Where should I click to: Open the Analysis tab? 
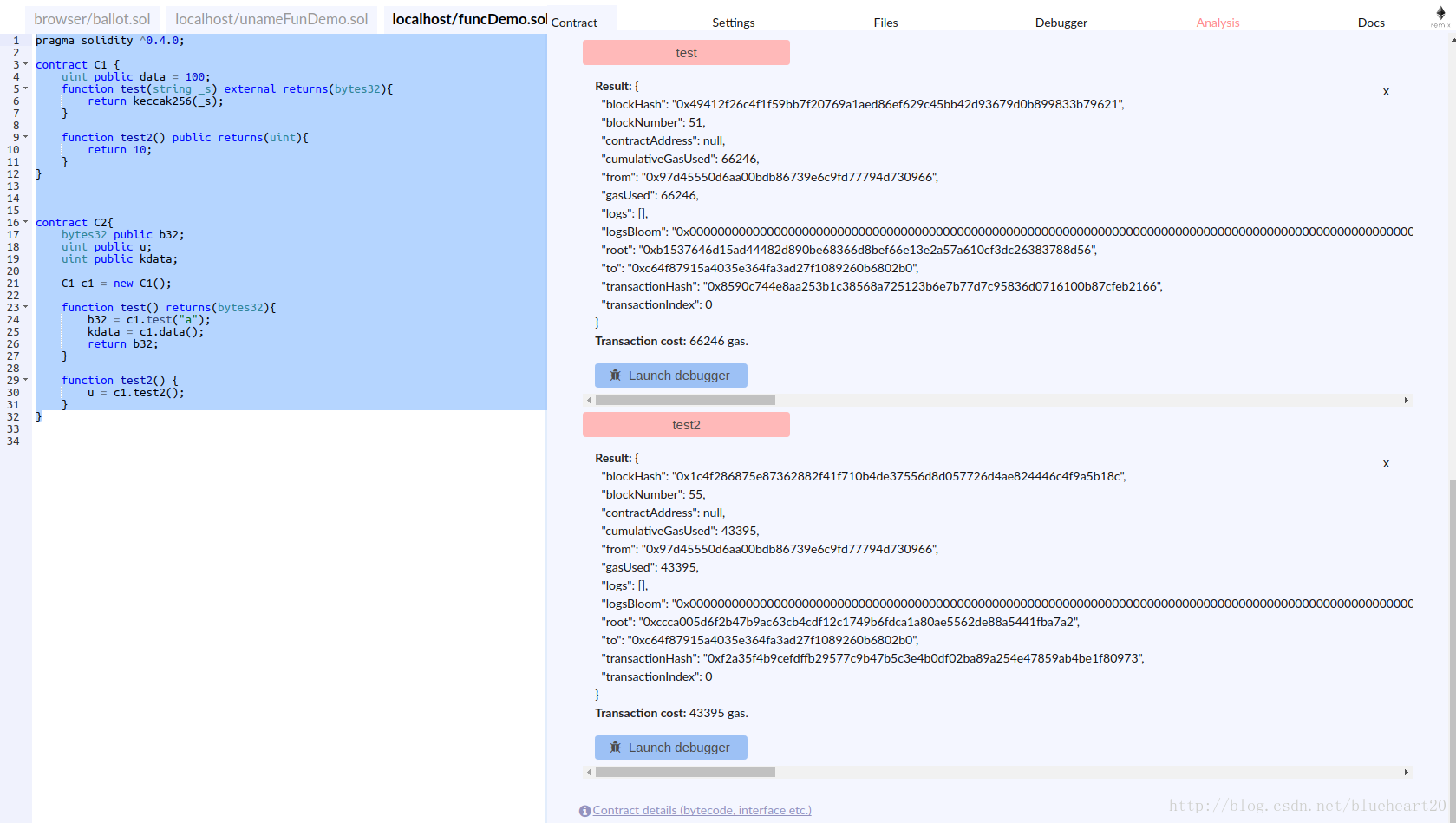click(1218, 23)
